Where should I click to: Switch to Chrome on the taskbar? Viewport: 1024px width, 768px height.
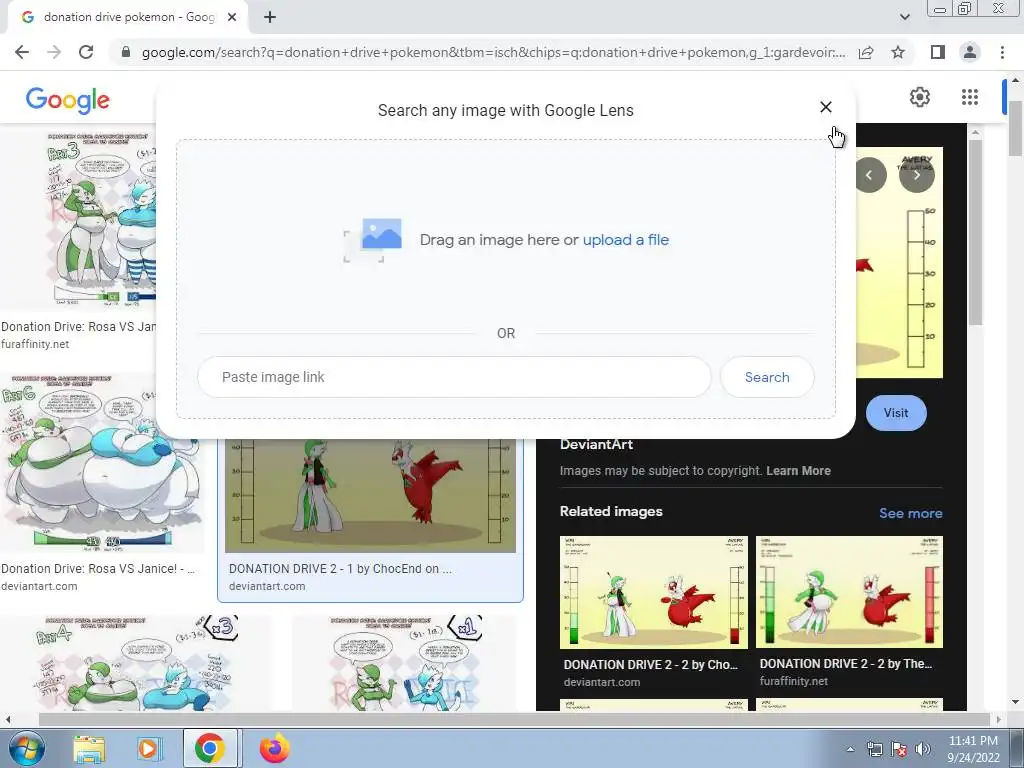coord(210,748)
